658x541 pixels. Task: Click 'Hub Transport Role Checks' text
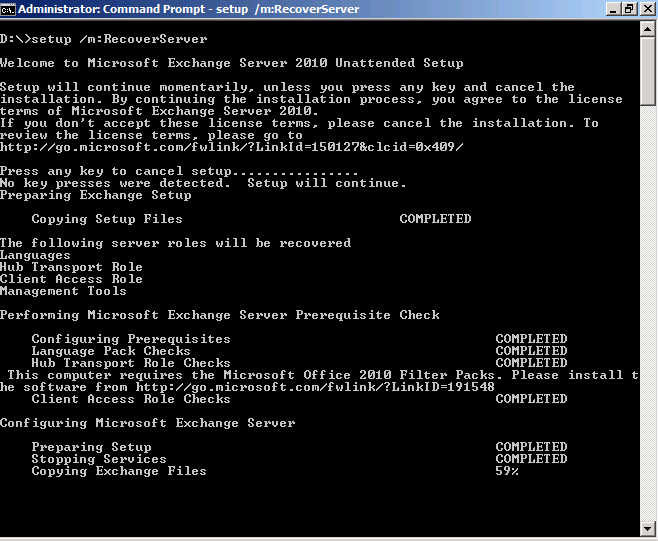tap(131, 363)
